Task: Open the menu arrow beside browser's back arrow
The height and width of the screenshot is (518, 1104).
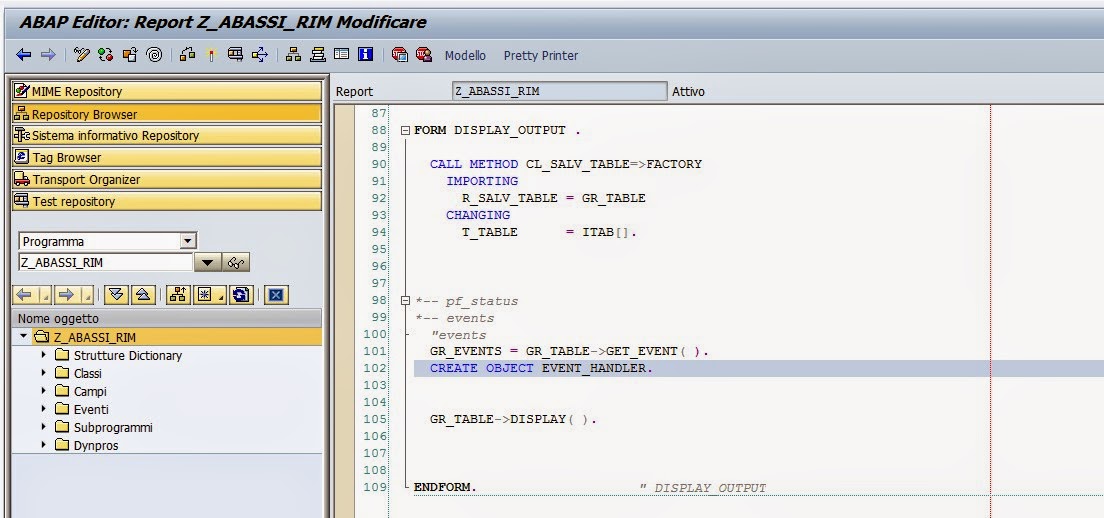Action: 44,295
